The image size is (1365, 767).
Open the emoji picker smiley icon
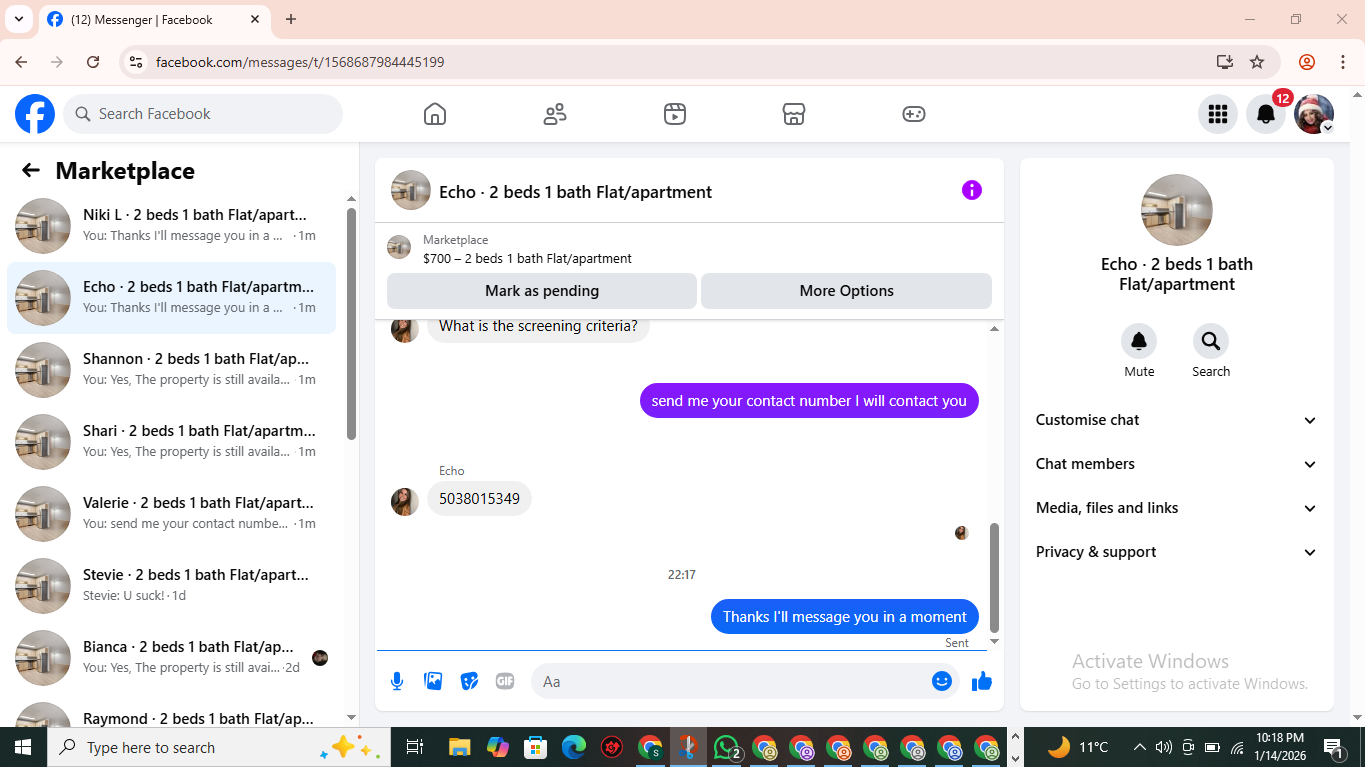click(x=942, y=681)
